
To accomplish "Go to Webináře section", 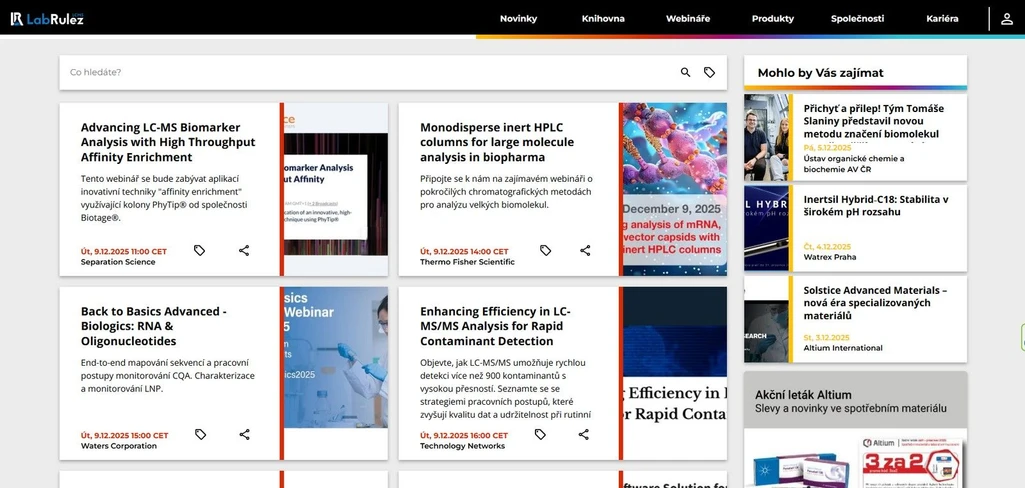I will (688, 18).
